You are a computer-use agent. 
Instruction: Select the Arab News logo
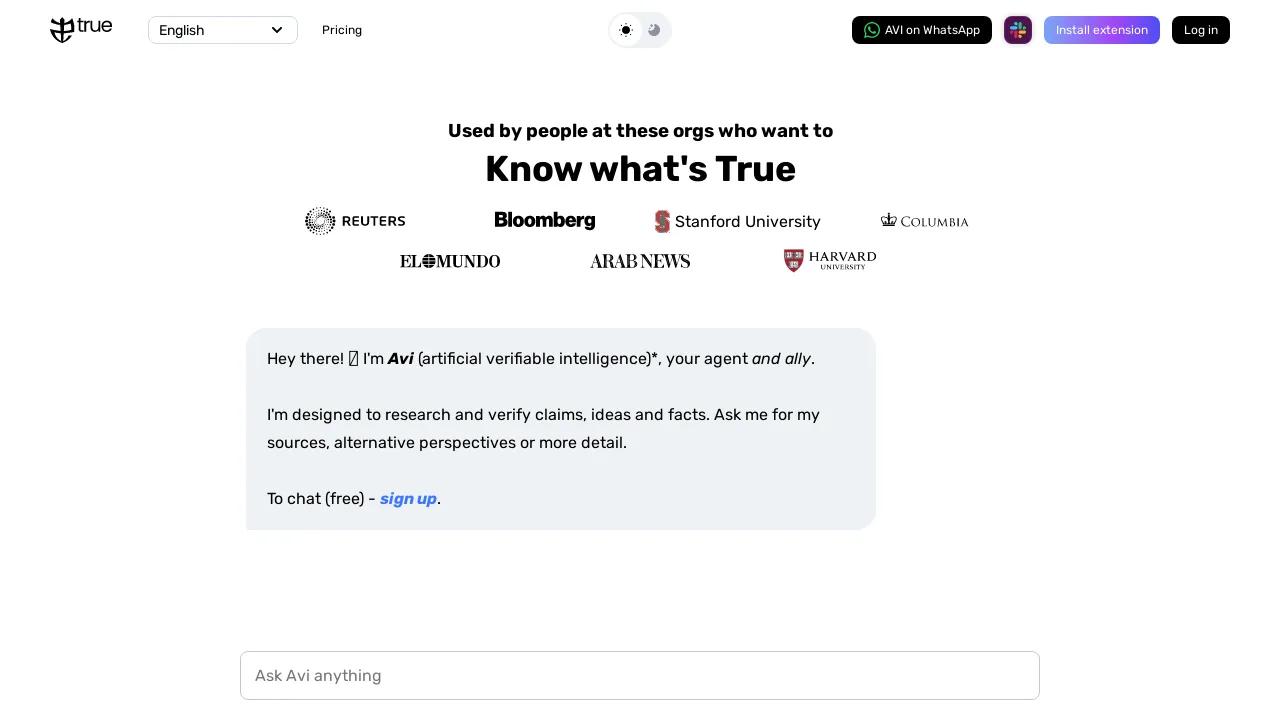click(640, 261)
